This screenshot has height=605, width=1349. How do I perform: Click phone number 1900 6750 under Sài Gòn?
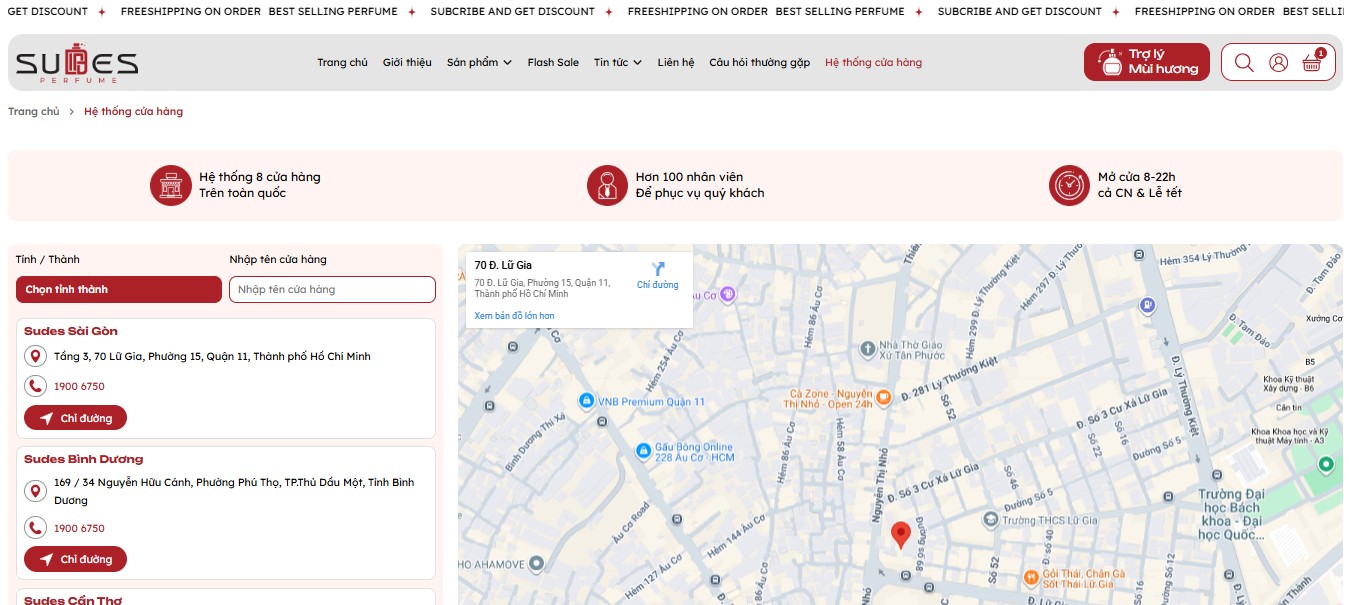coord(79,386)
